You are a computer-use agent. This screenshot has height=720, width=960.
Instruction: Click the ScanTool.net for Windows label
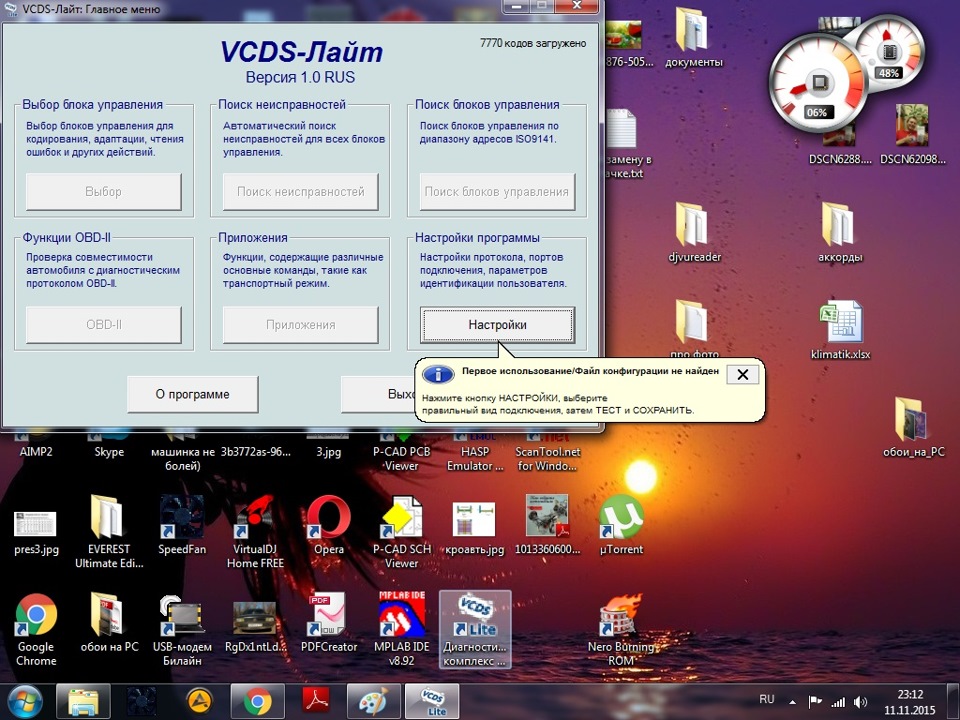coord(547,459)
